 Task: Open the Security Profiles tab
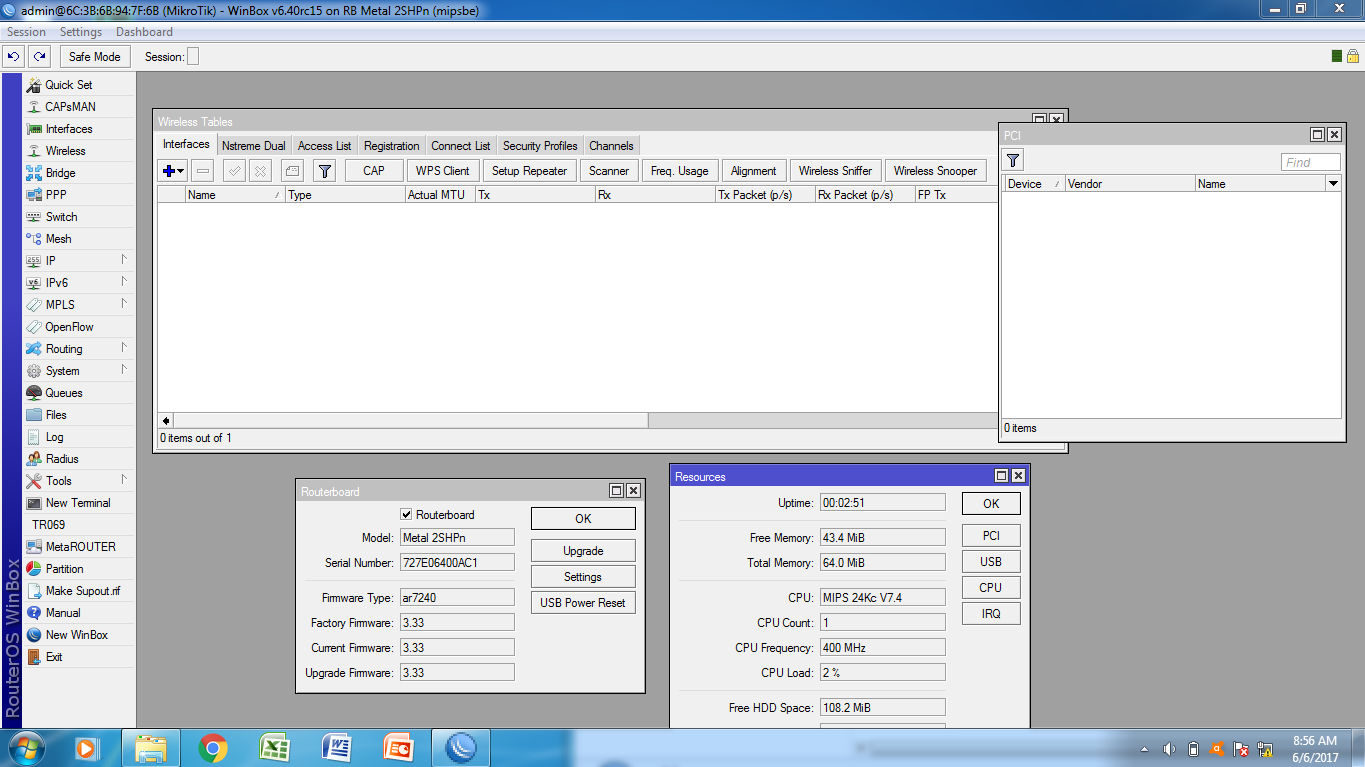(540, 146)
